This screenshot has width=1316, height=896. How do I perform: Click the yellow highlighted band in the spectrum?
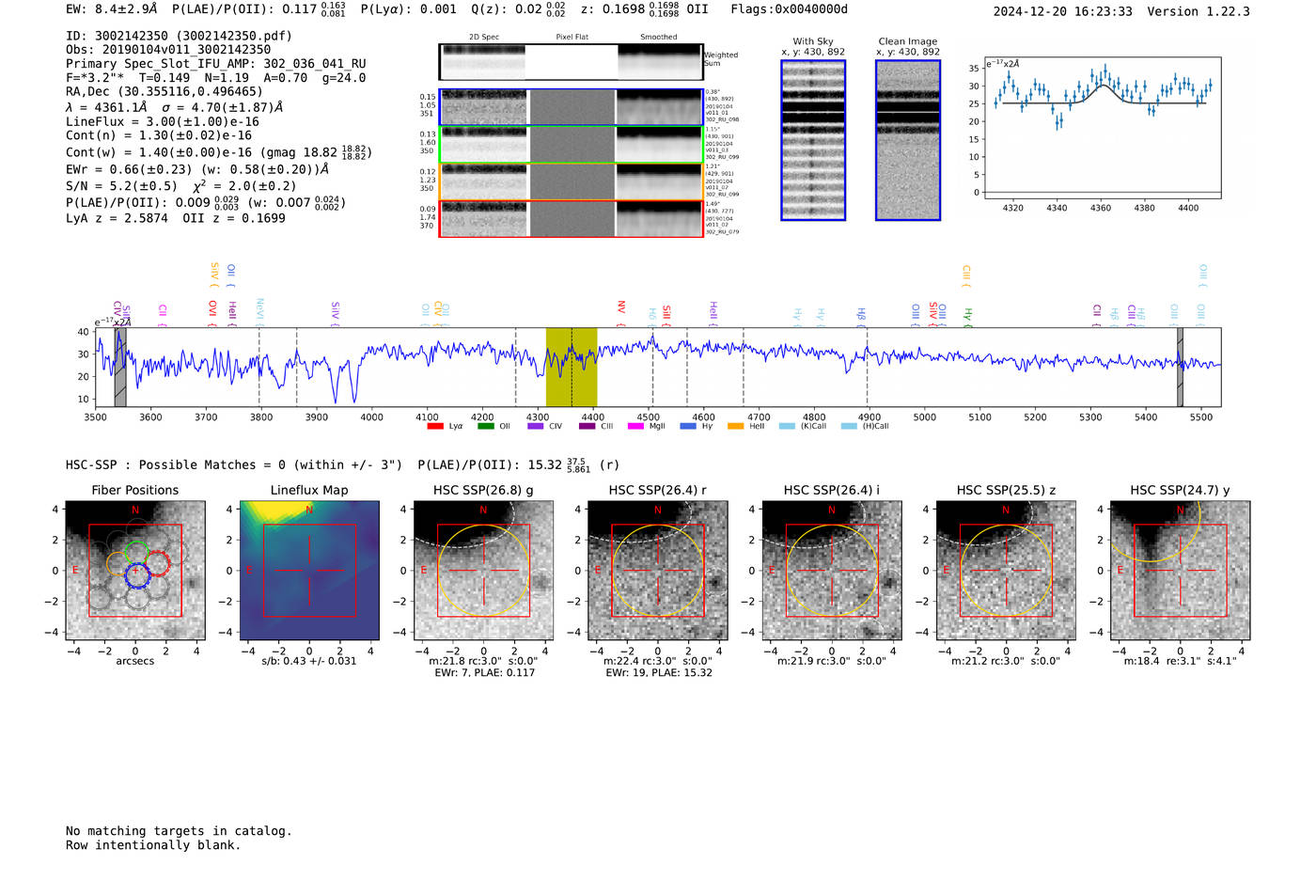pos(572,367)
